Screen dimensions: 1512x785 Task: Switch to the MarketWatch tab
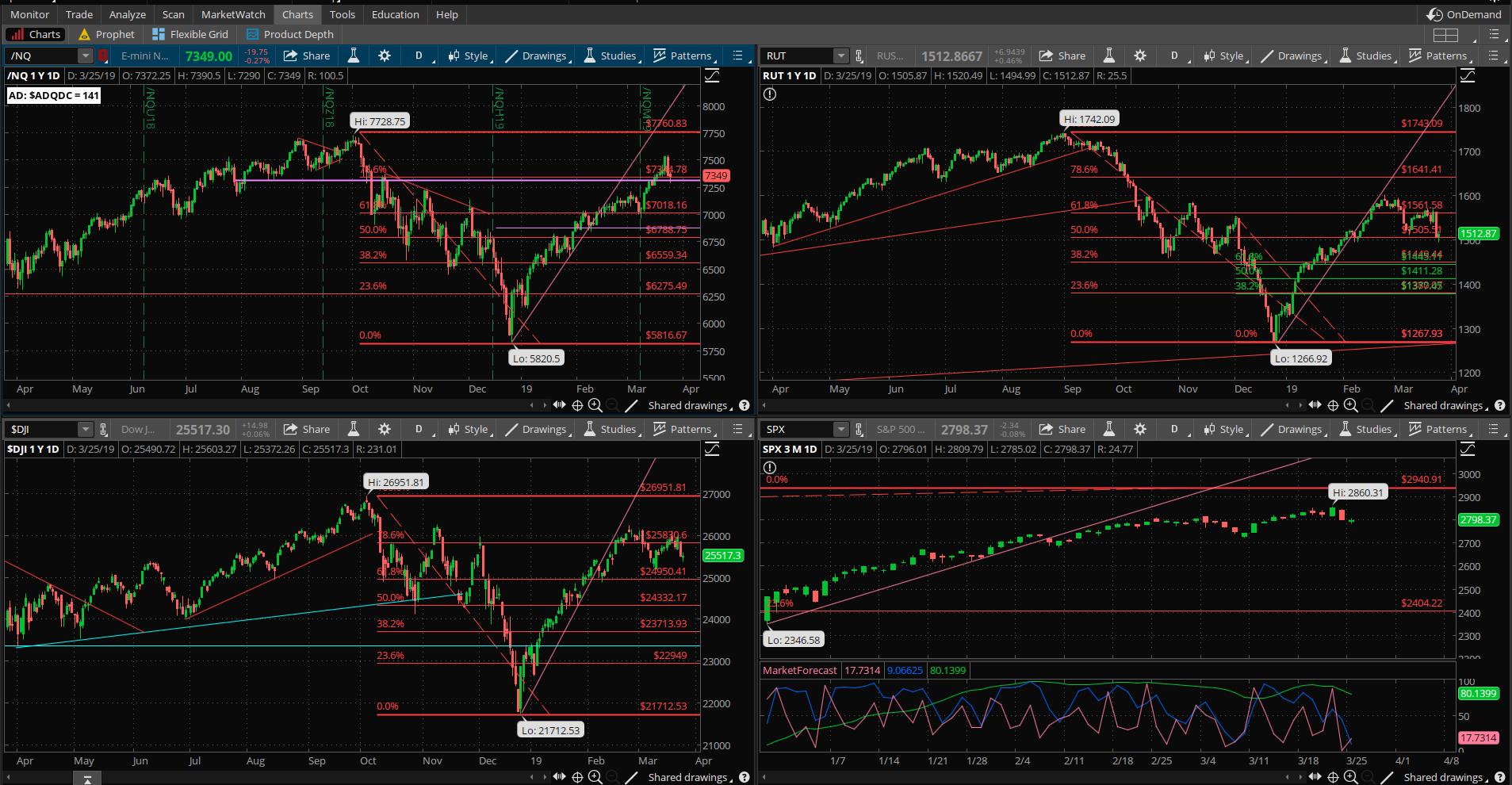click(233, 14)
